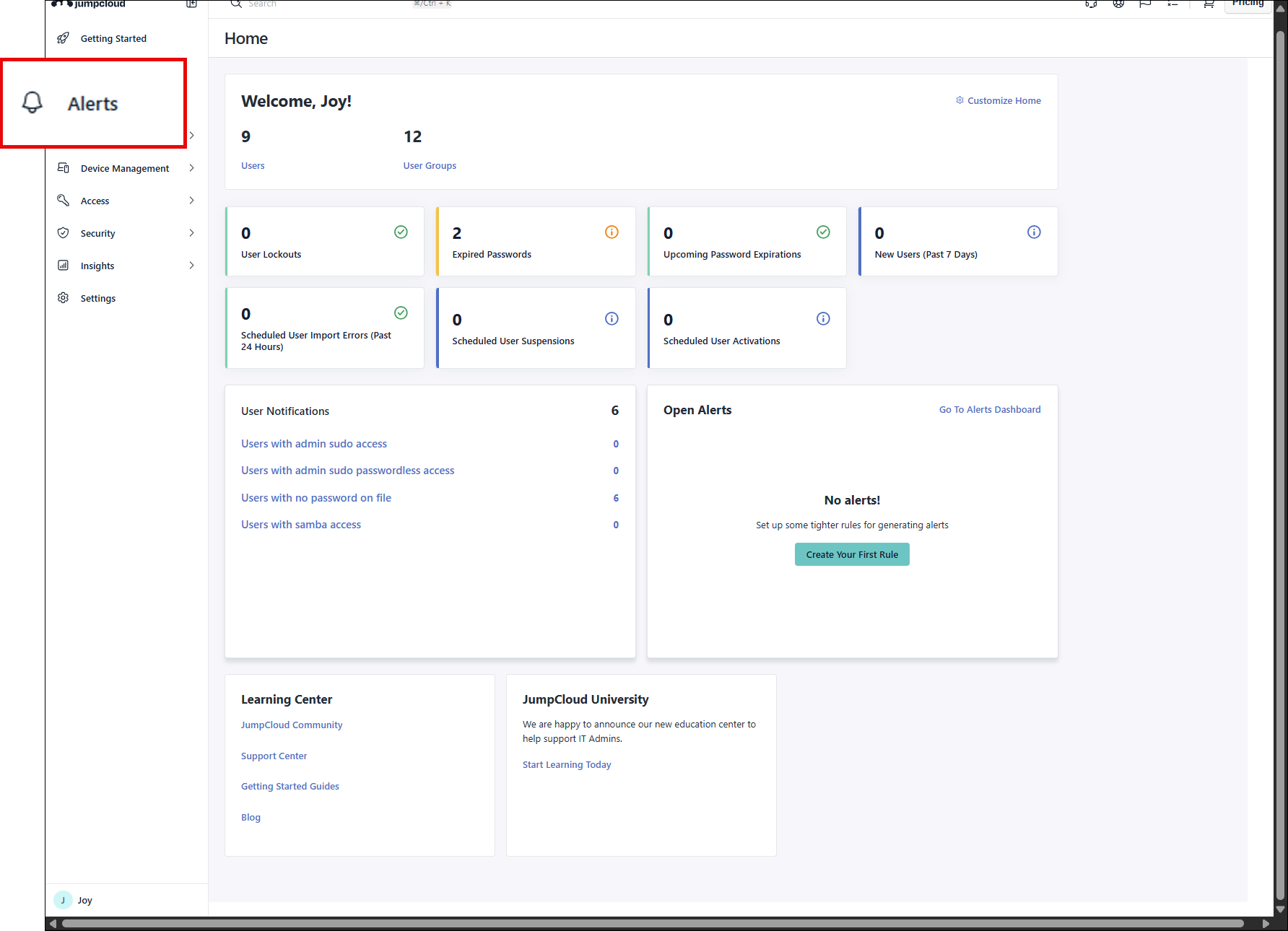Open Users with no password on file
The height and width of the screenshot is (931, 1288).
pyautogui.click(x=316, y=498)
